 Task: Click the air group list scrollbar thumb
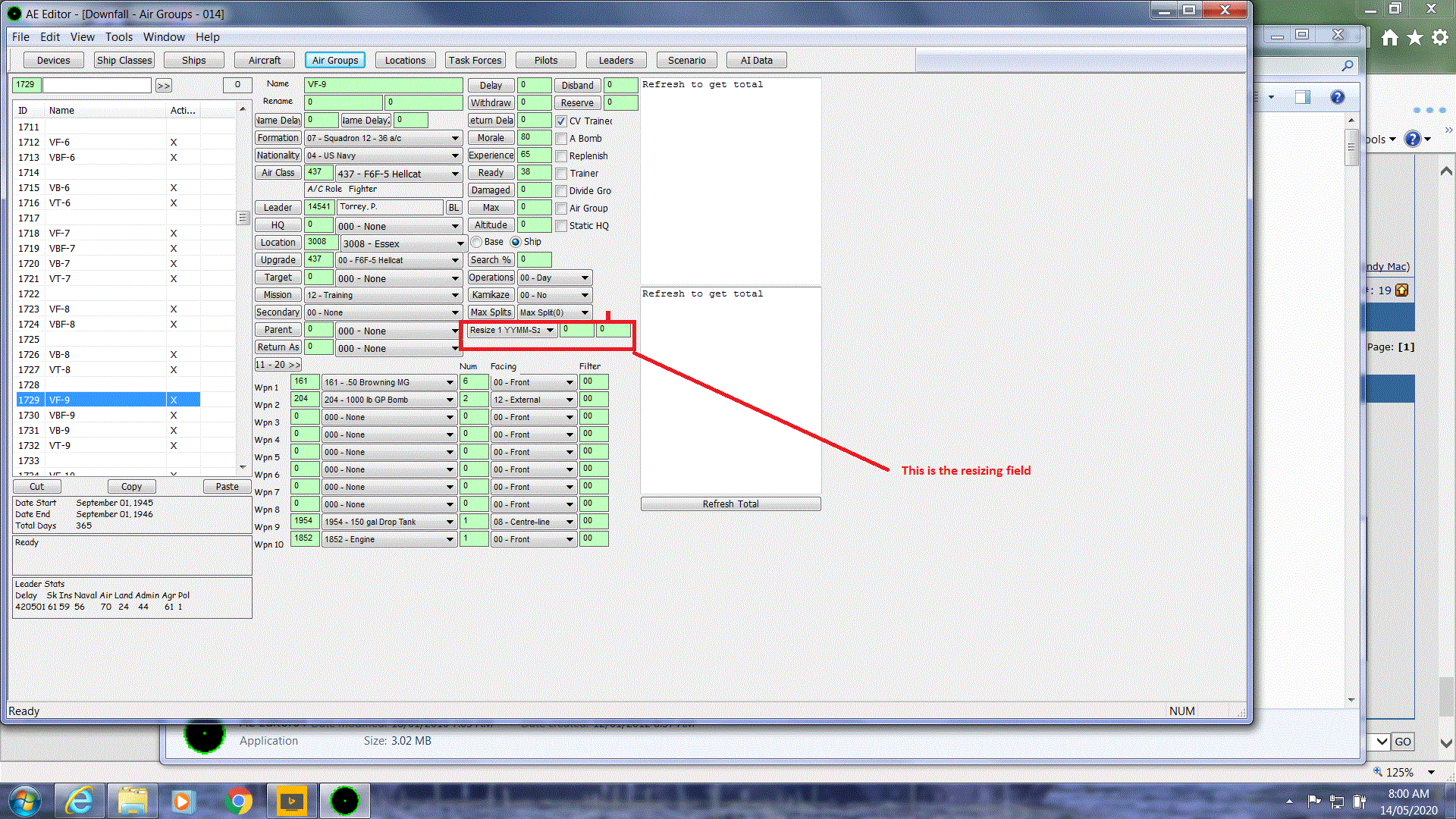pos(243,218)
